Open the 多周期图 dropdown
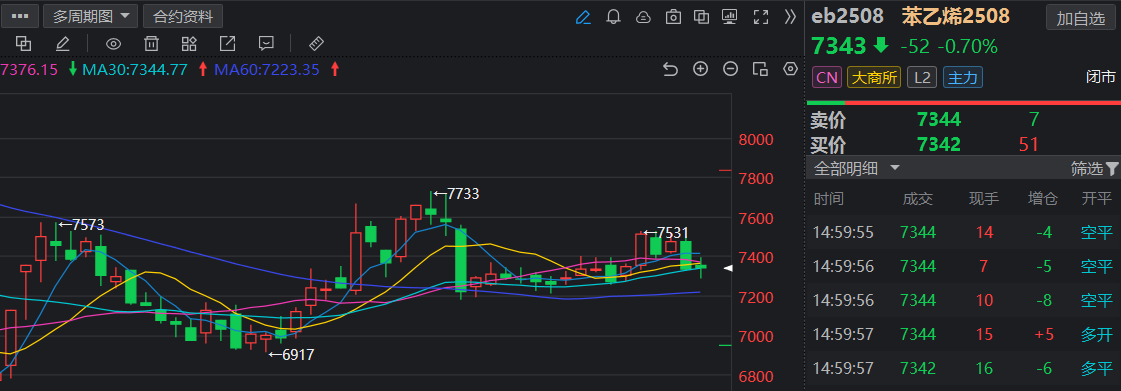1121x391 pixels. (90, 16)
